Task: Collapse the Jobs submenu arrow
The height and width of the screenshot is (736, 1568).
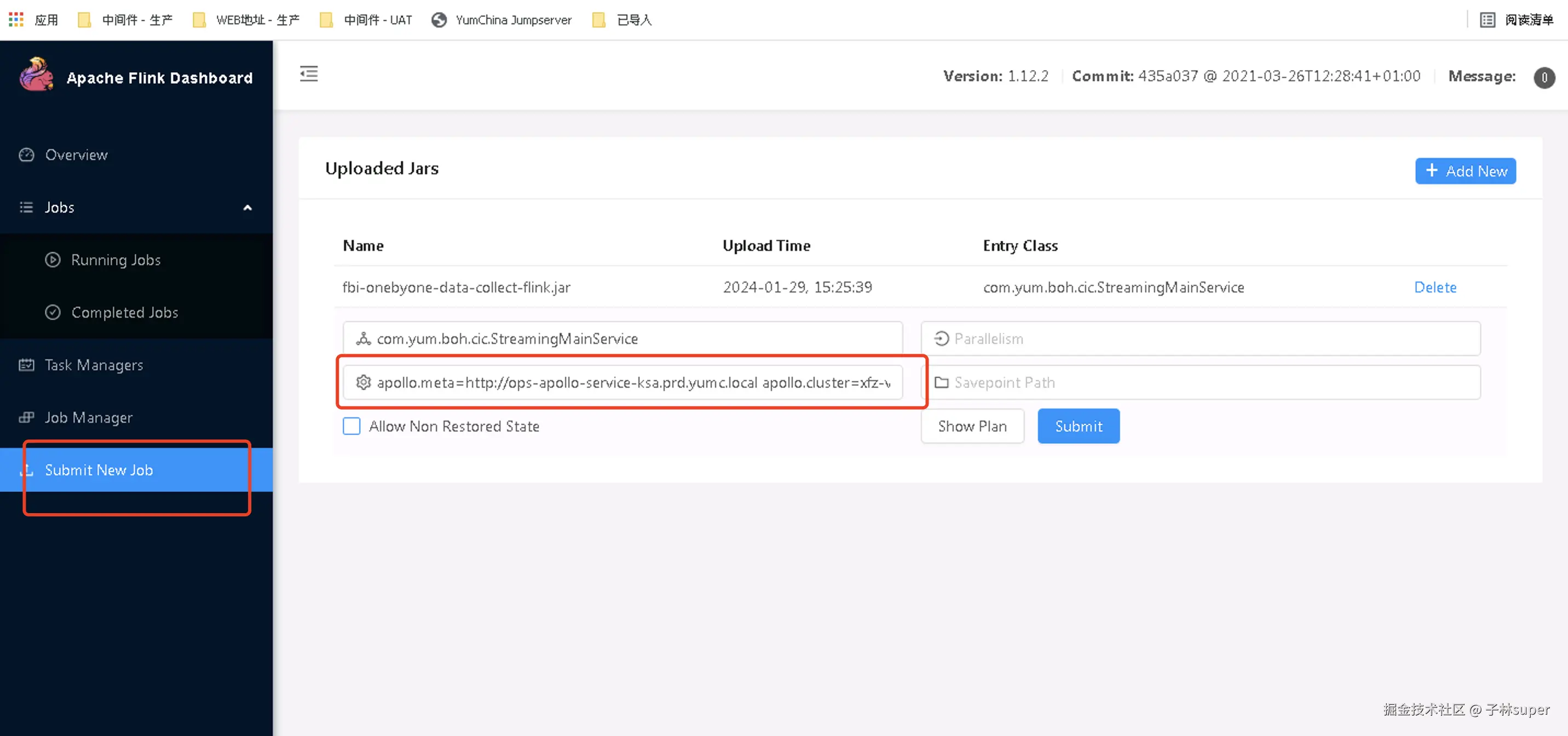Action: tap(247, 208)
